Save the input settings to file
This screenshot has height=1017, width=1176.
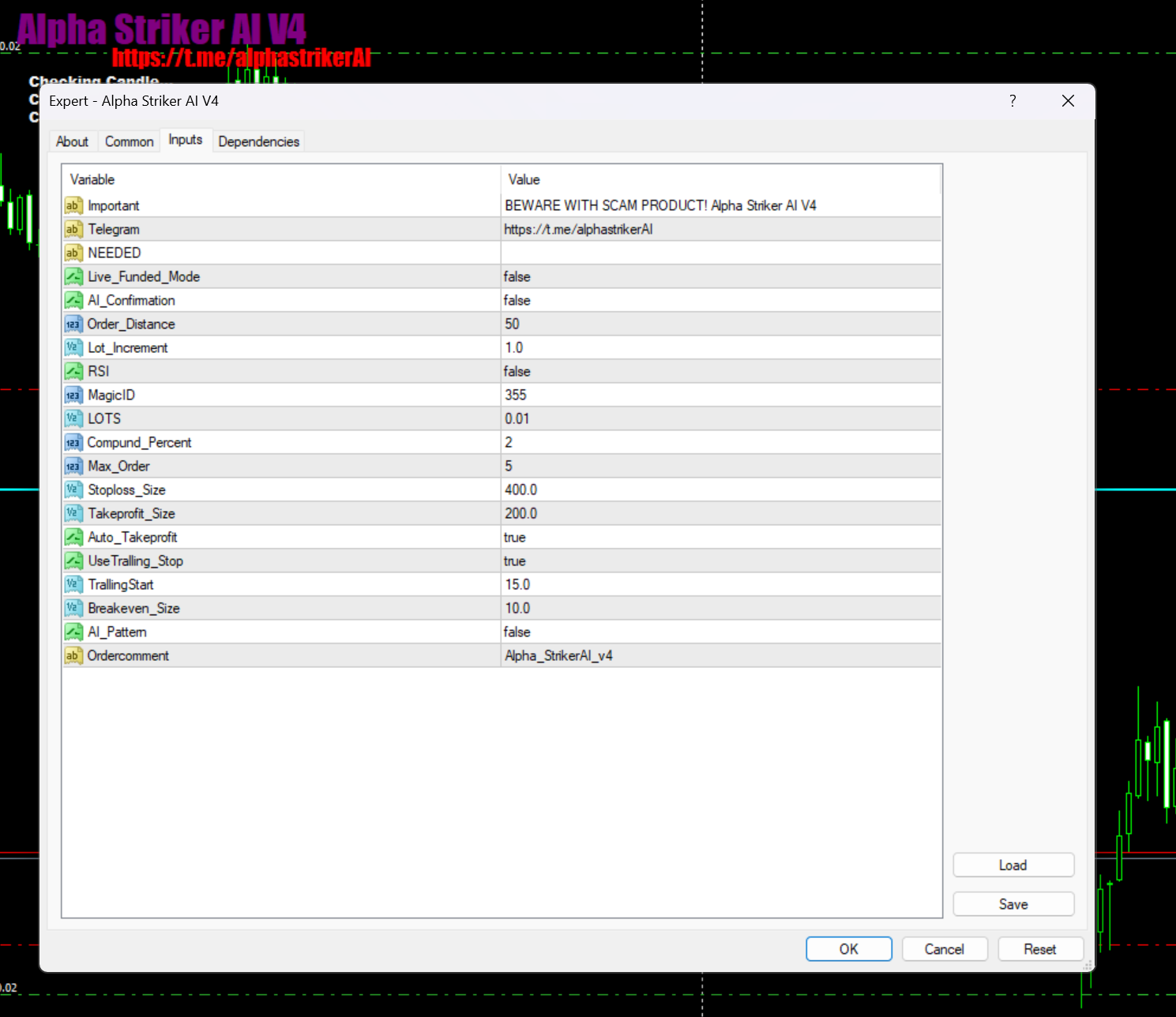[1013, 904]
